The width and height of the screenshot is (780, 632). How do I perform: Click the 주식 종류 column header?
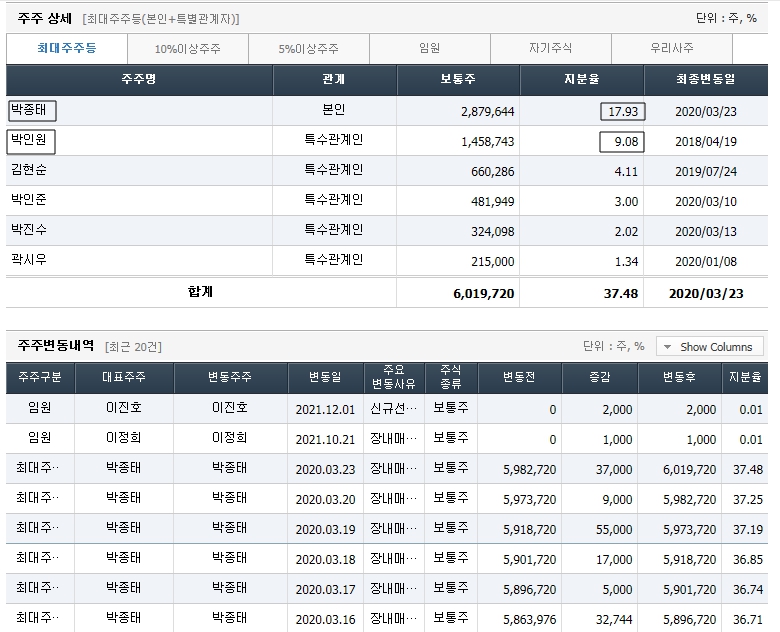click(x=451, y=378)
